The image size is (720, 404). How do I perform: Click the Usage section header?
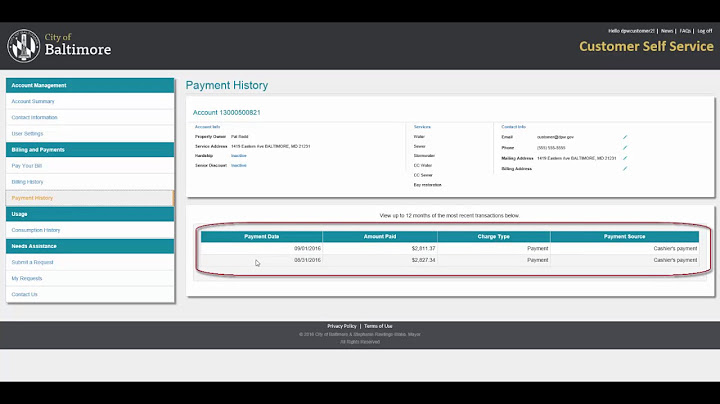coord(90,214)
